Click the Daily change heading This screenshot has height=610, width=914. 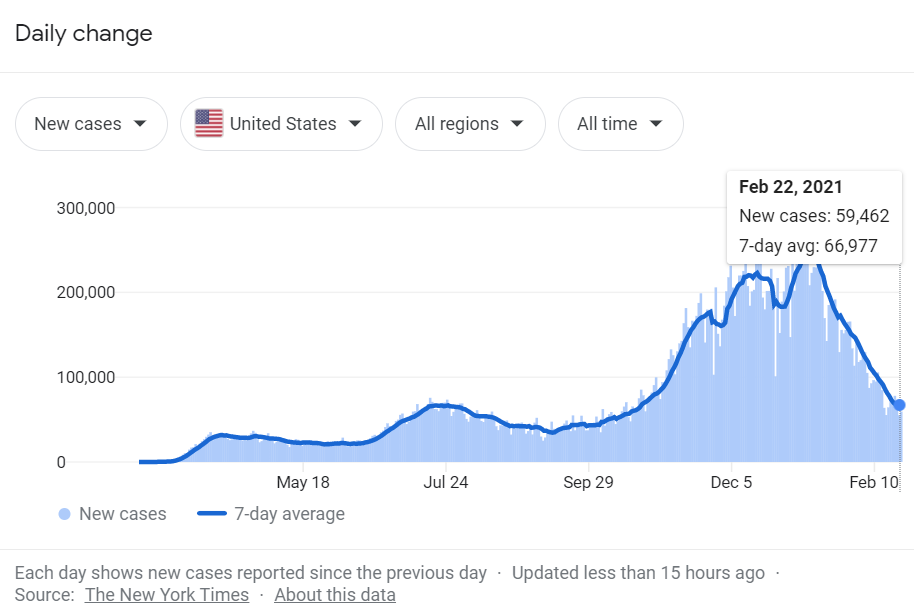pos(84,33)
